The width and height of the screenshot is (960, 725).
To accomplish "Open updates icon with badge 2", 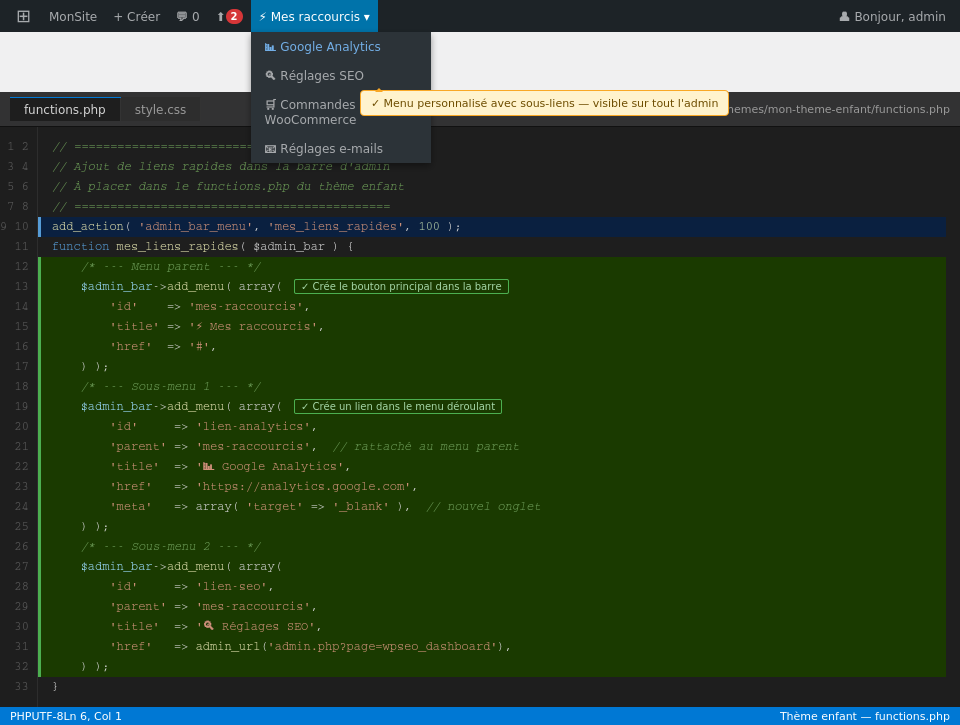I will tap(230, 17).
